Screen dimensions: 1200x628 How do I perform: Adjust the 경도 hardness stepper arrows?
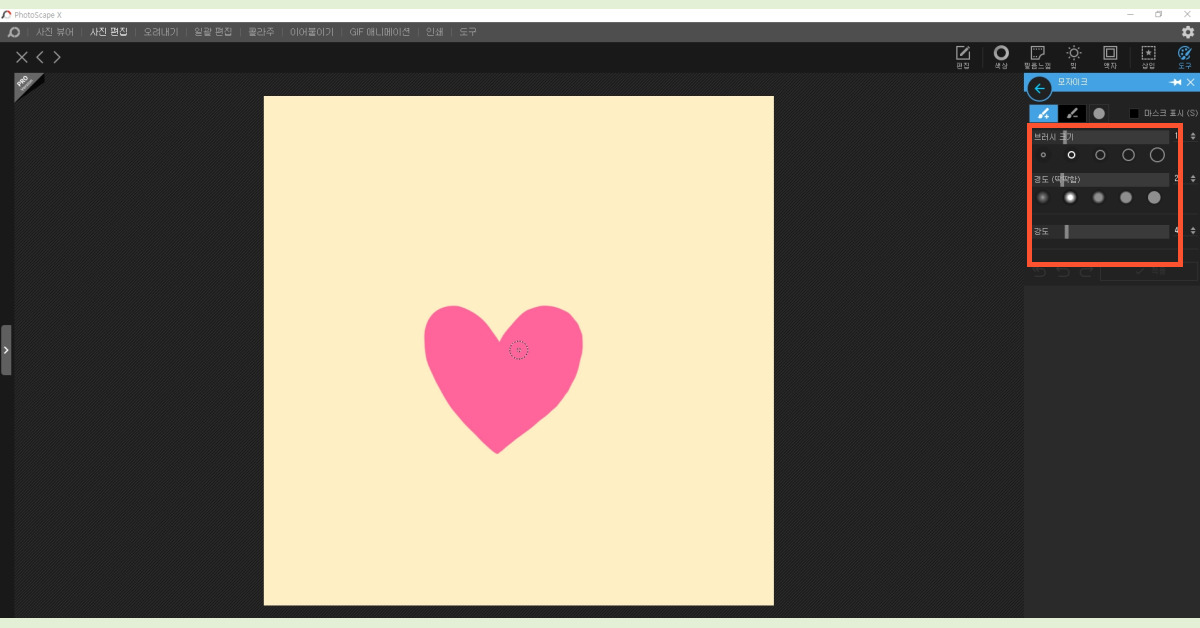[1192, 179]
